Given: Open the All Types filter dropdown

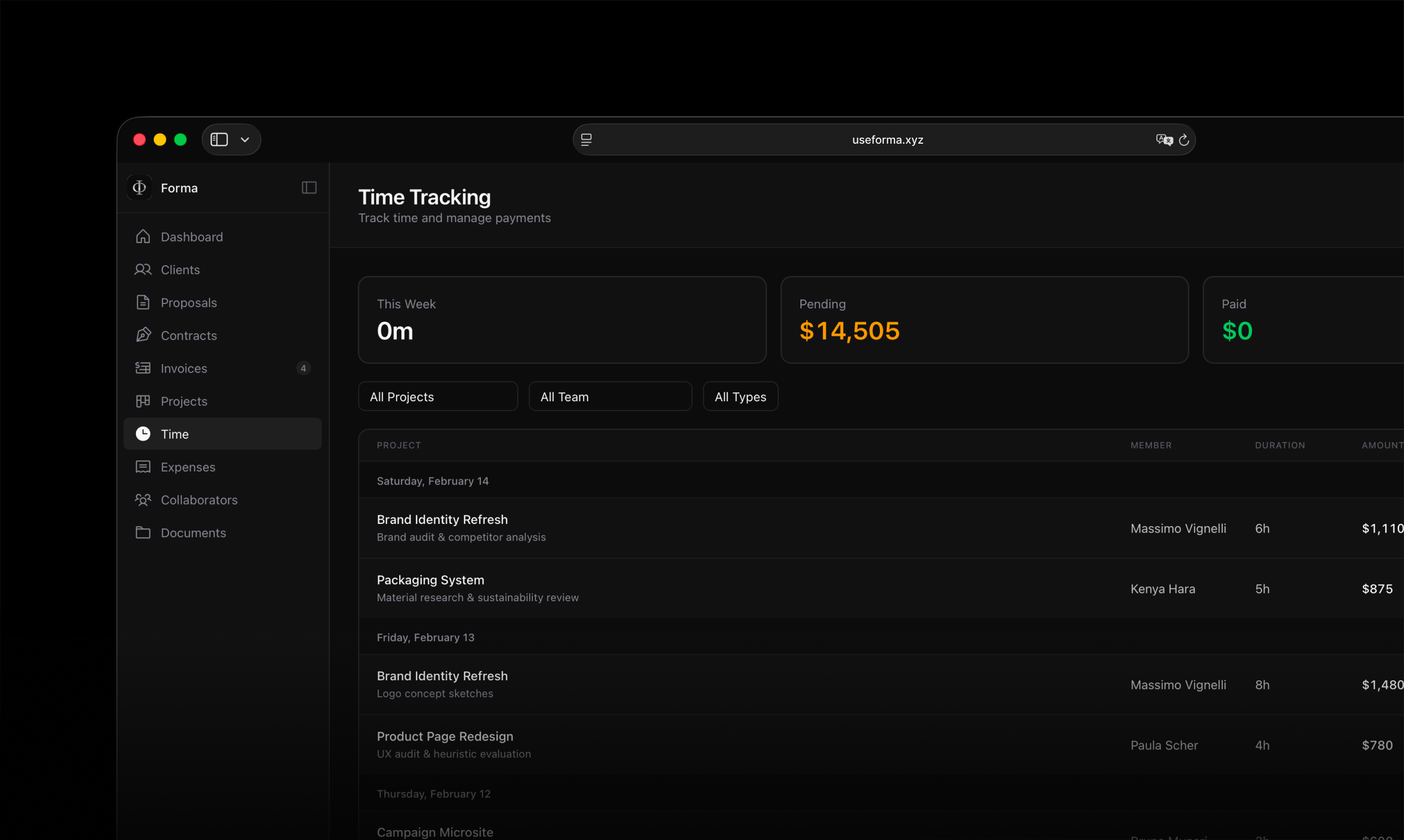Looking at the screenshot, I should (x=740, y=396).
